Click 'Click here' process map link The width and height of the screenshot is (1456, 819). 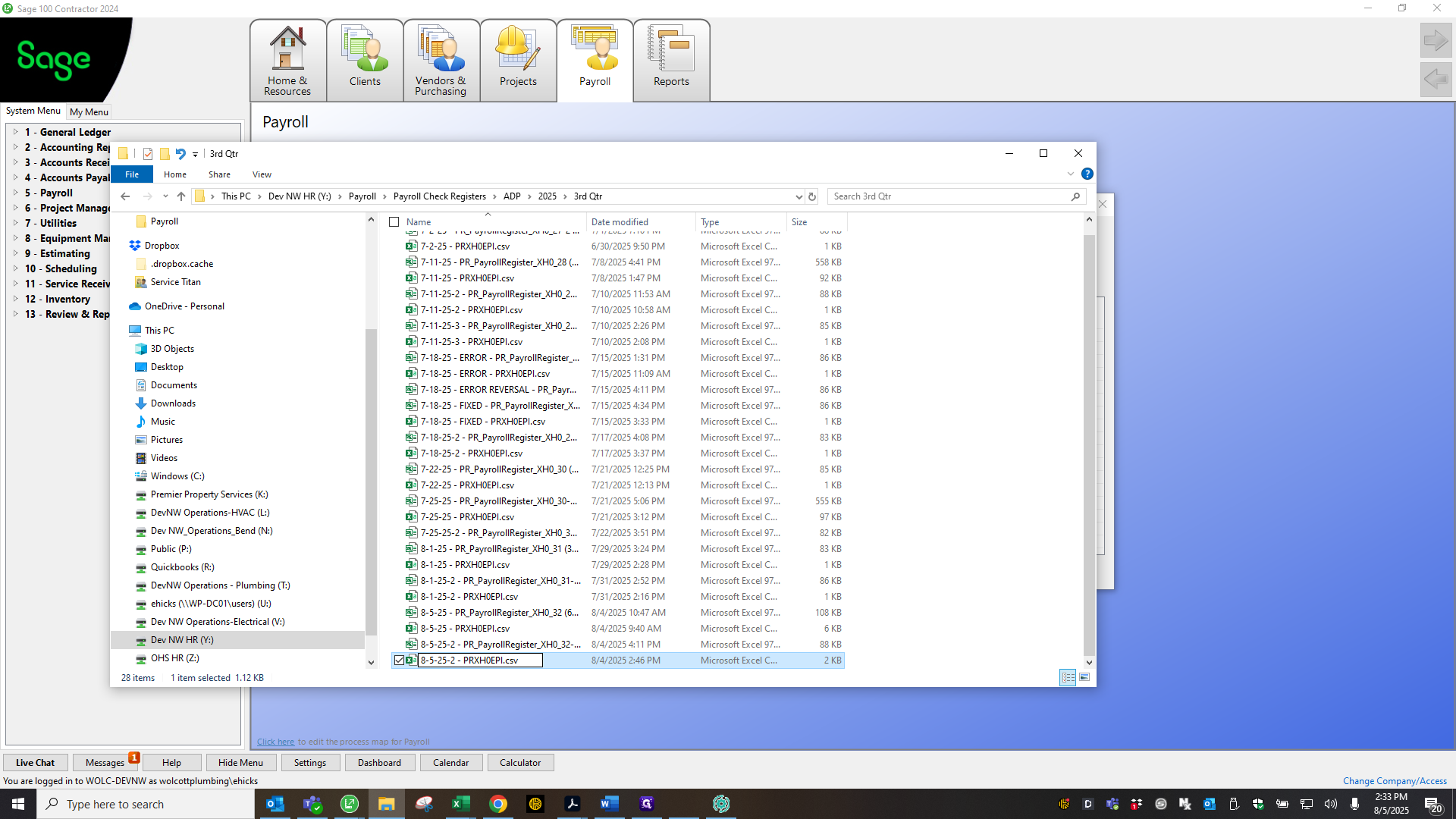[x=275, y=742]
